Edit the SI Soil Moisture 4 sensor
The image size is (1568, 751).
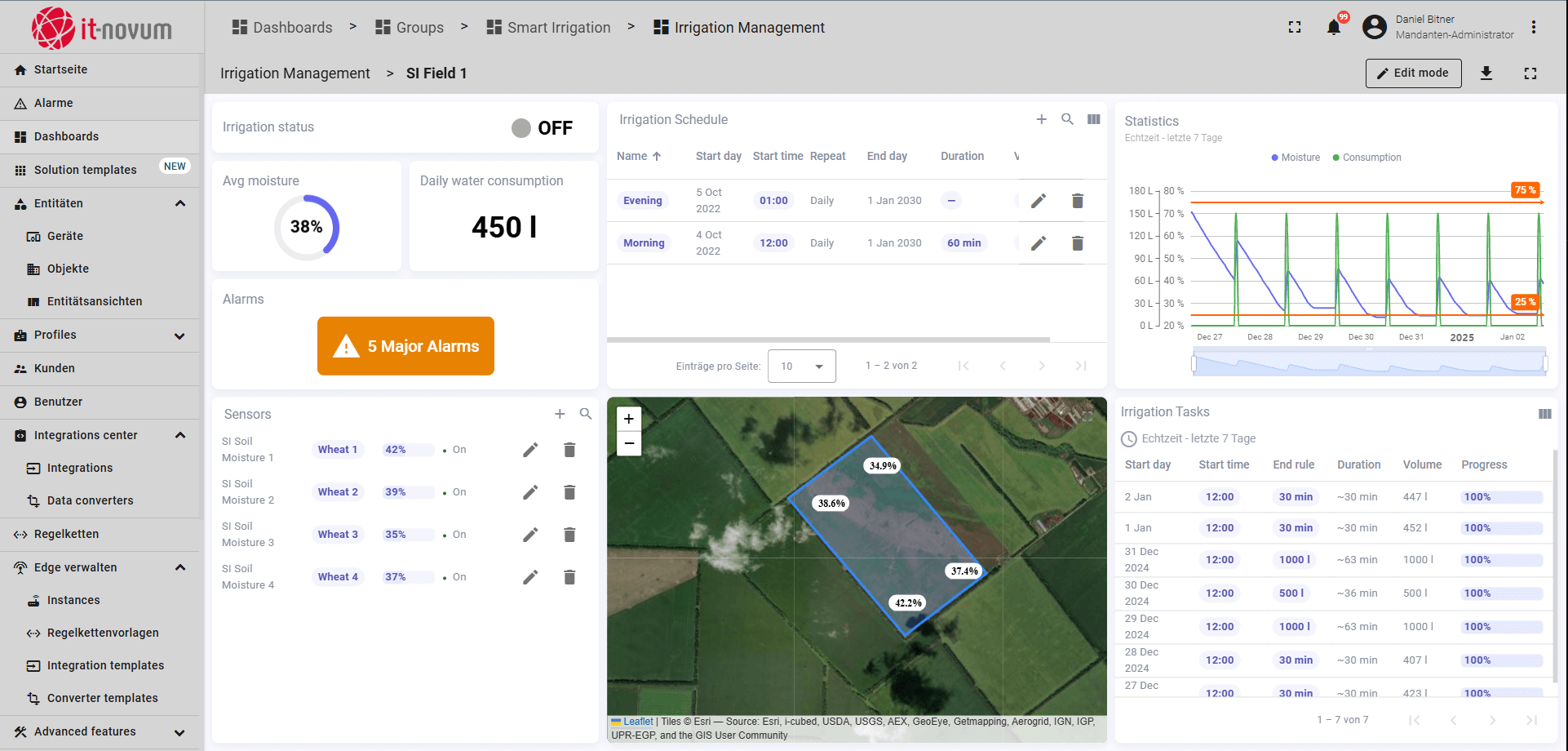(x=530, y=577)
